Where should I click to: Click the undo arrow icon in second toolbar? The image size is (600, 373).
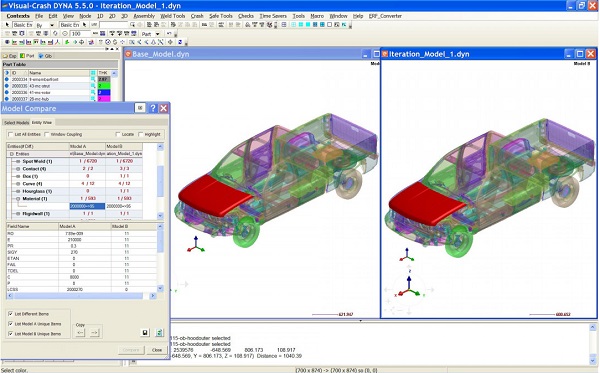tap(169, 34)
